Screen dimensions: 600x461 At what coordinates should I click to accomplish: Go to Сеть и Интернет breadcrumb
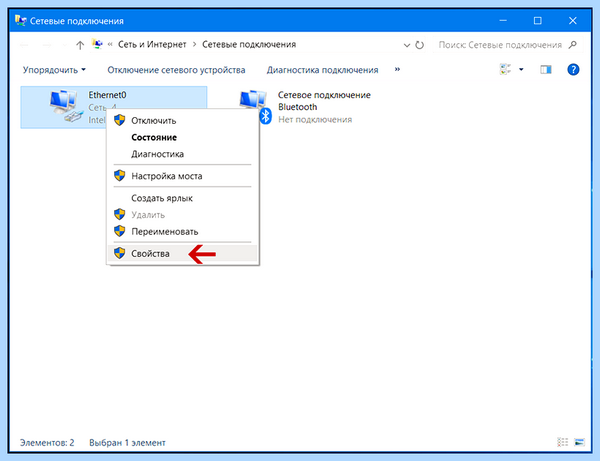click(x=152, y=45)
